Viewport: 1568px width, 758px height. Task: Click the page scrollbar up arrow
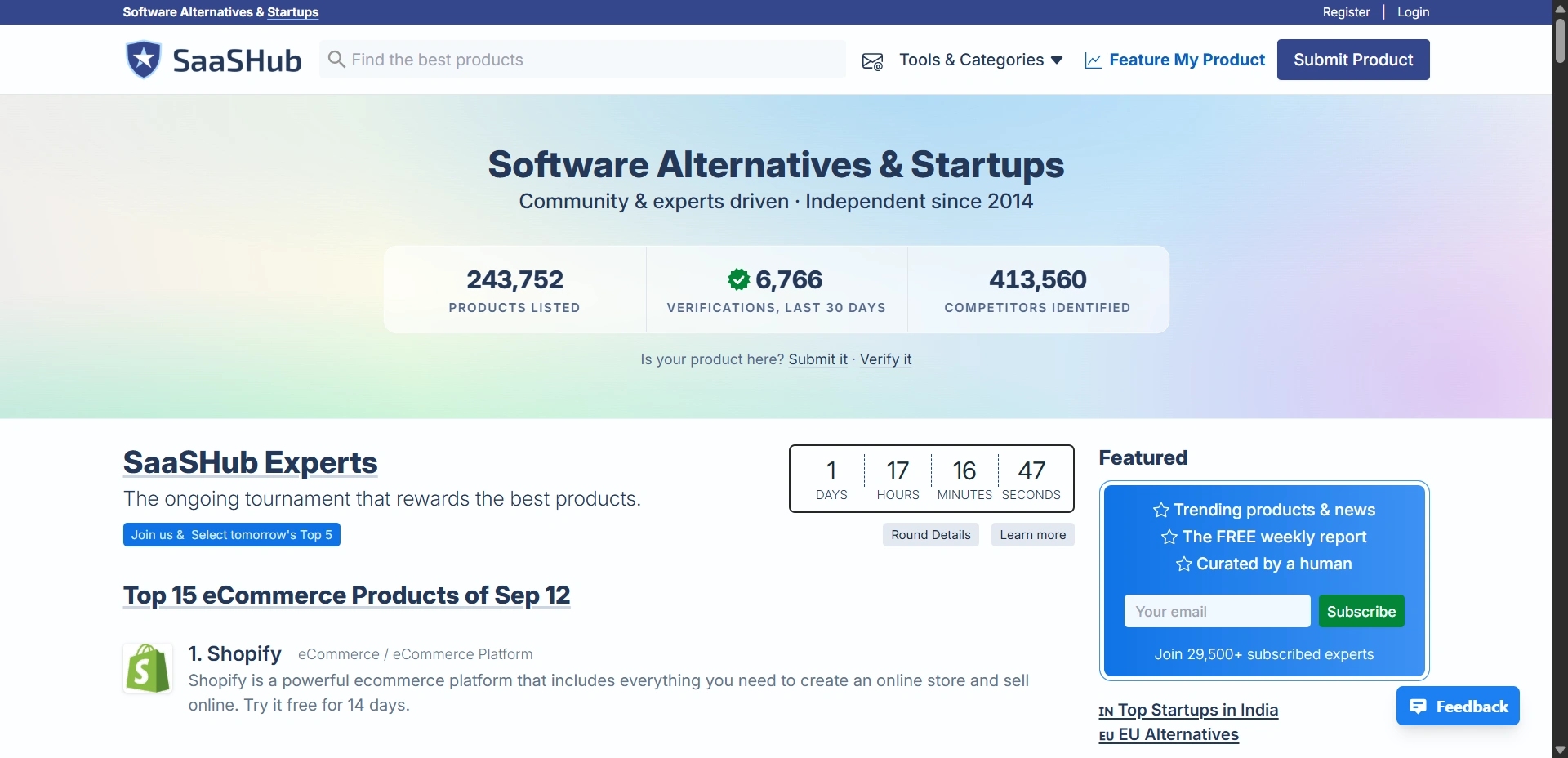pos(1560,8)
